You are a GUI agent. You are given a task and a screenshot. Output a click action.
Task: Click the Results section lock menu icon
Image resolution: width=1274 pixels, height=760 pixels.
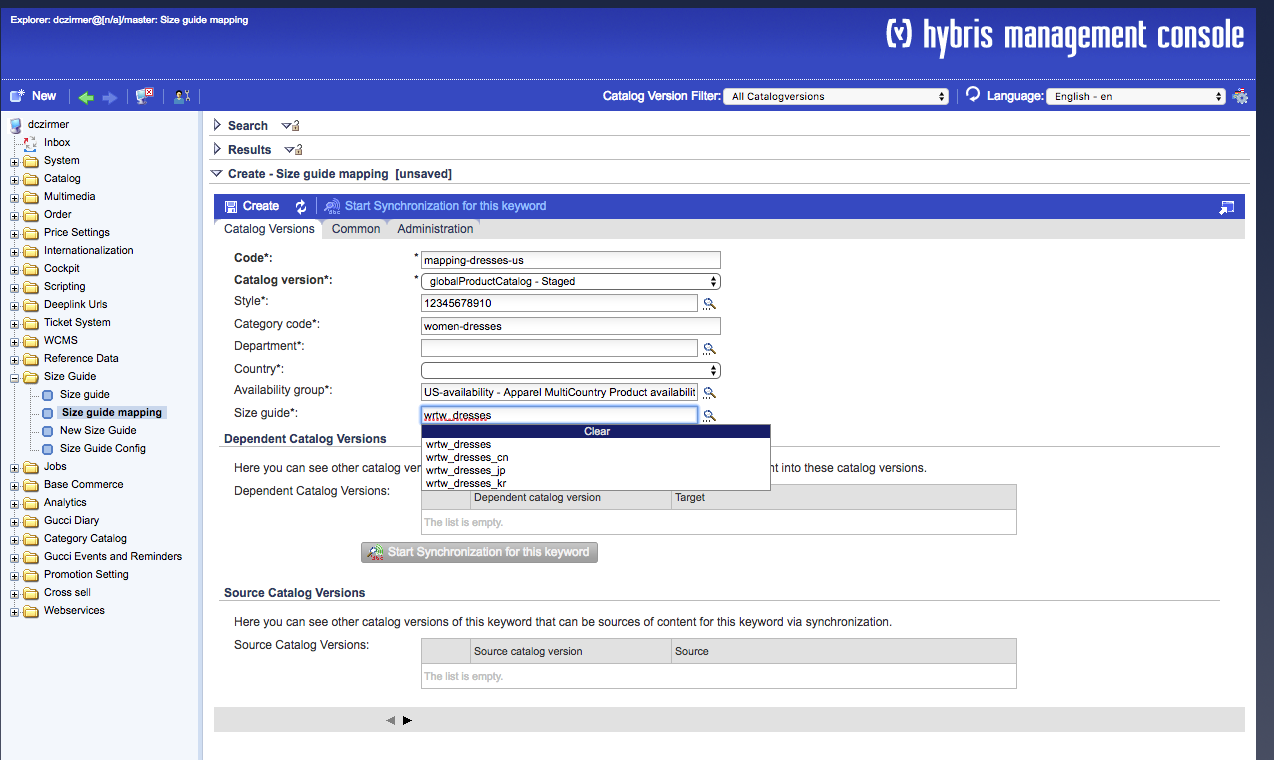point(293,150)
